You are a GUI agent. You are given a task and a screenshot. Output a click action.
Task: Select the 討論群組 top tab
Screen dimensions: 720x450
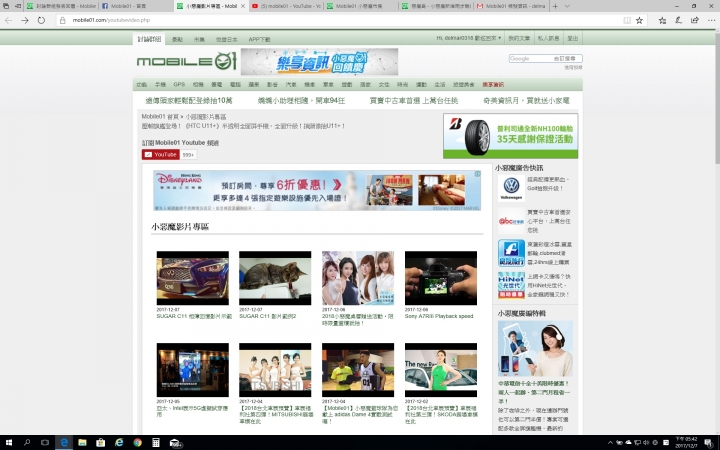149,39
